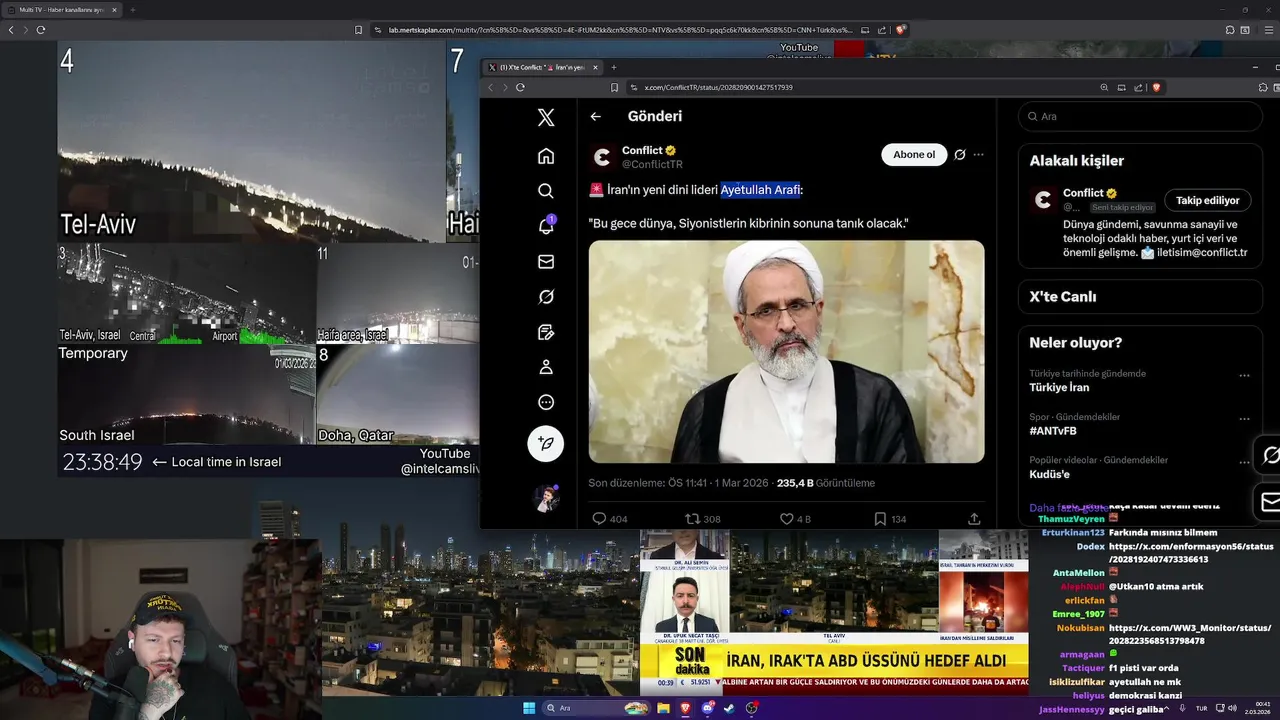The image size is (1280, 720).
Task: Share the post using share icon
Action: tap(974, 519)
